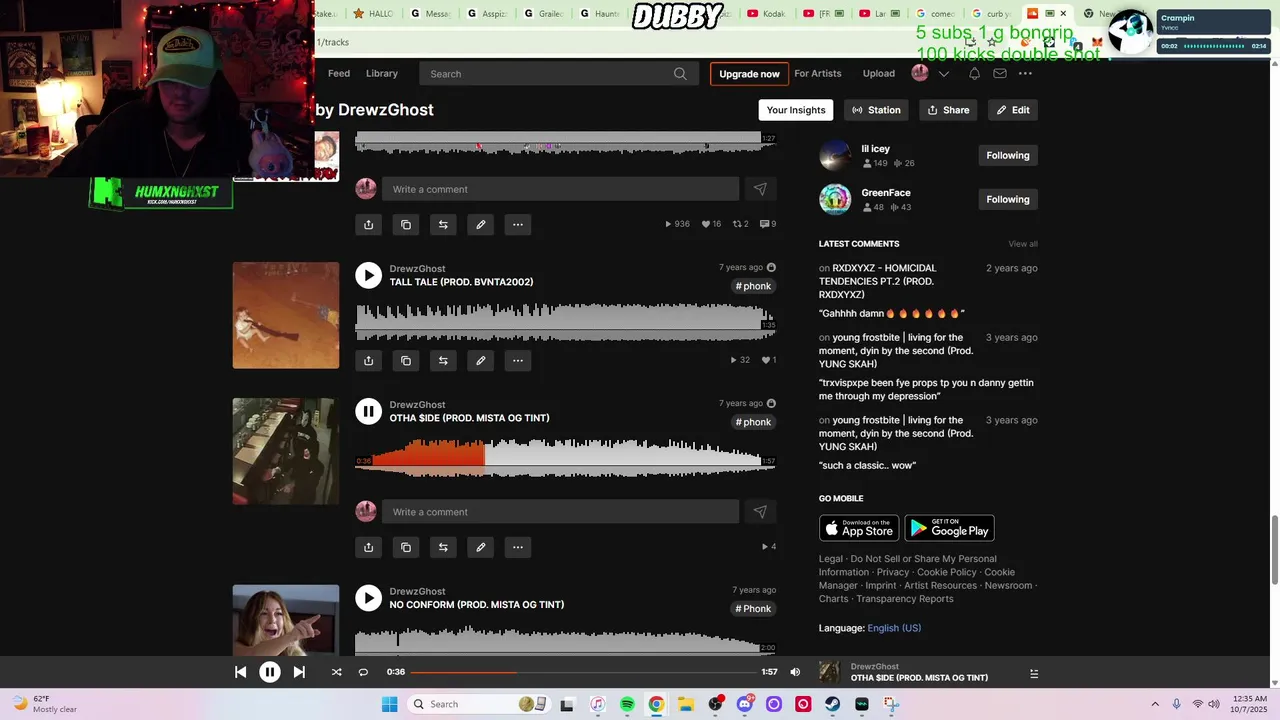Start the Station

876,110
